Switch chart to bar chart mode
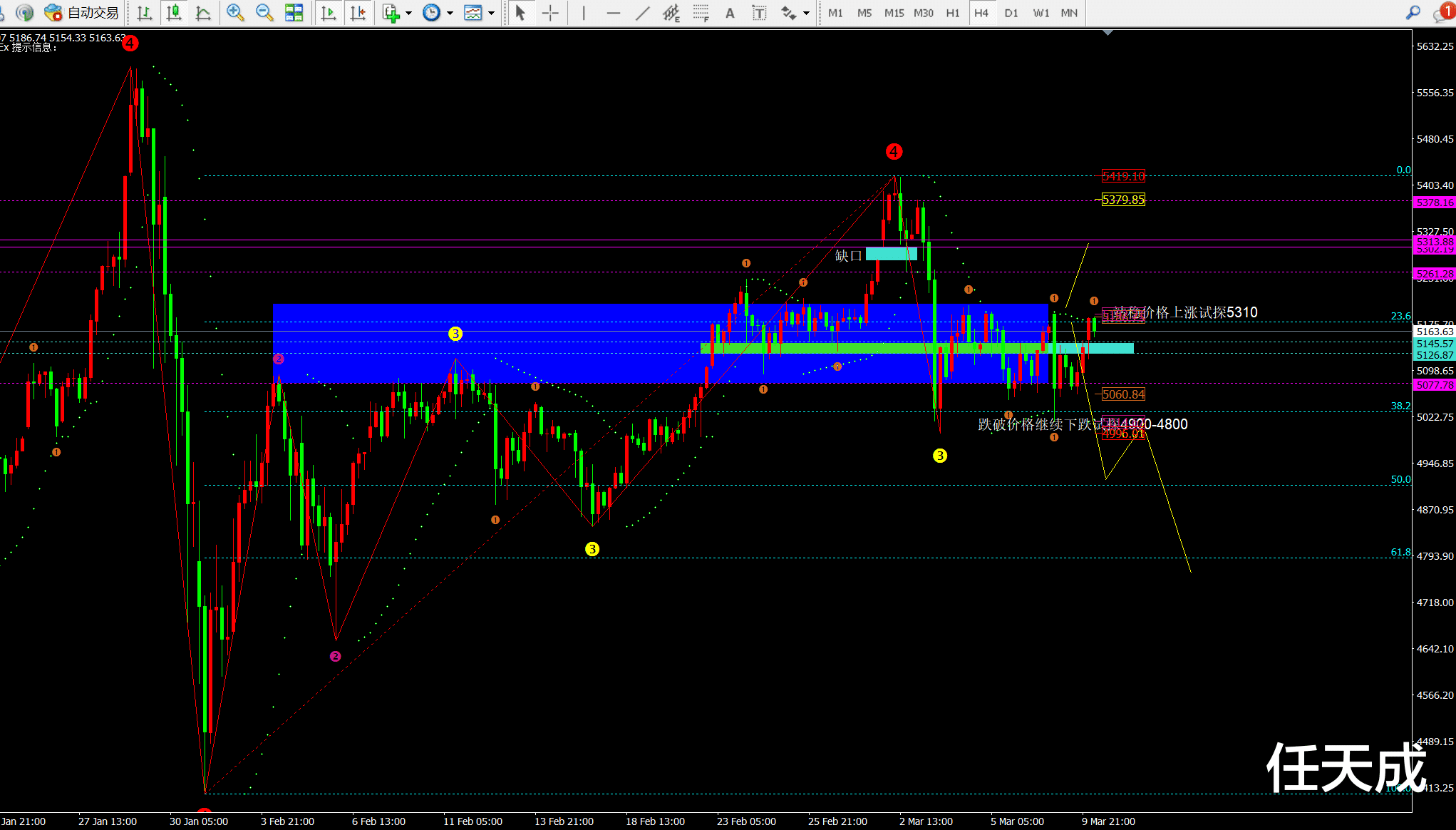1456x830 pixels. pos(145,13)
